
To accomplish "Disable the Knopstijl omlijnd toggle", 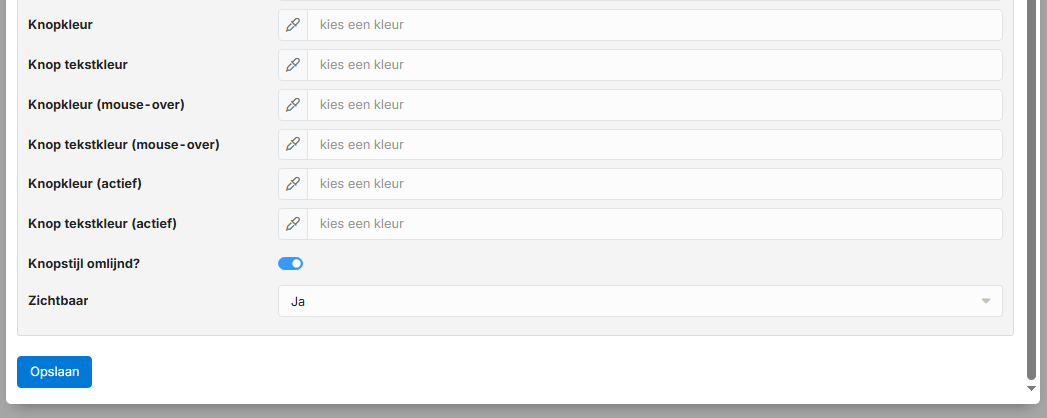I will pyautogui.click(x=290, y=264).
